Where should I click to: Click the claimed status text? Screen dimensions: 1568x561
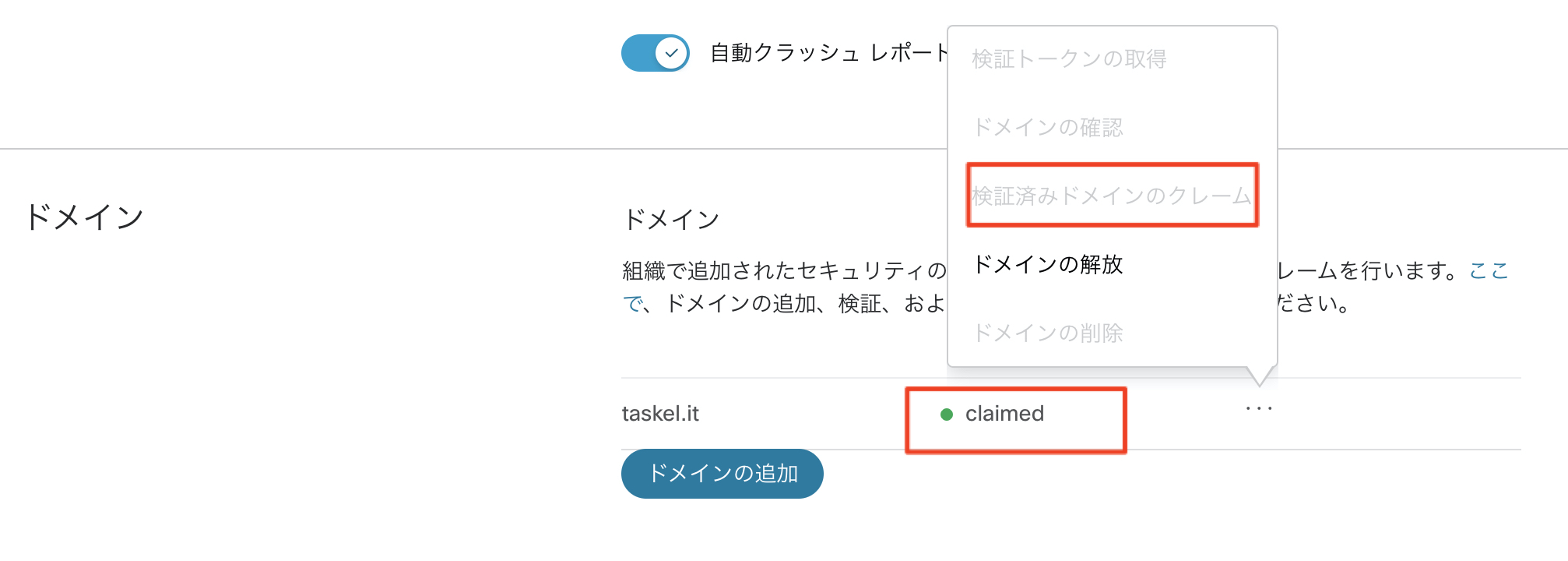(x=1004, y=414)
